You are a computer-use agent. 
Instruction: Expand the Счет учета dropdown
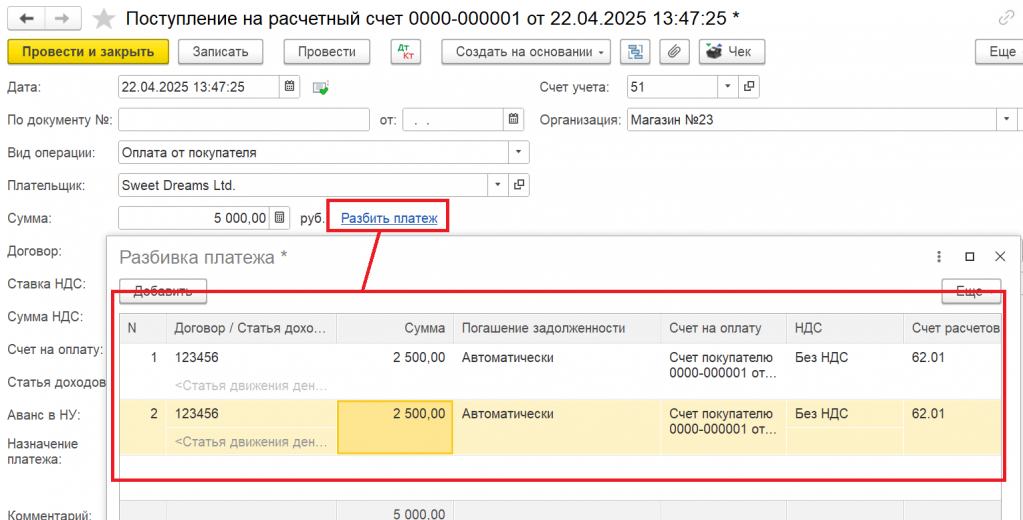pos(728,87)
